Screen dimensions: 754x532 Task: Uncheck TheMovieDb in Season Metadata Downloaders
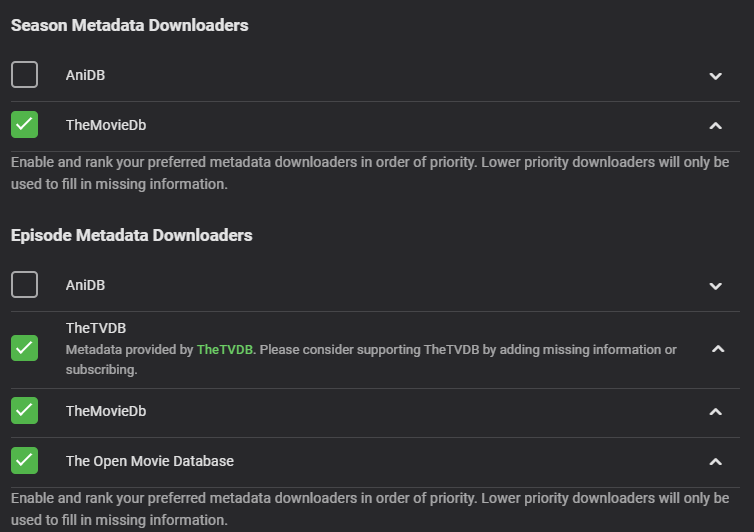click(25, 125)
